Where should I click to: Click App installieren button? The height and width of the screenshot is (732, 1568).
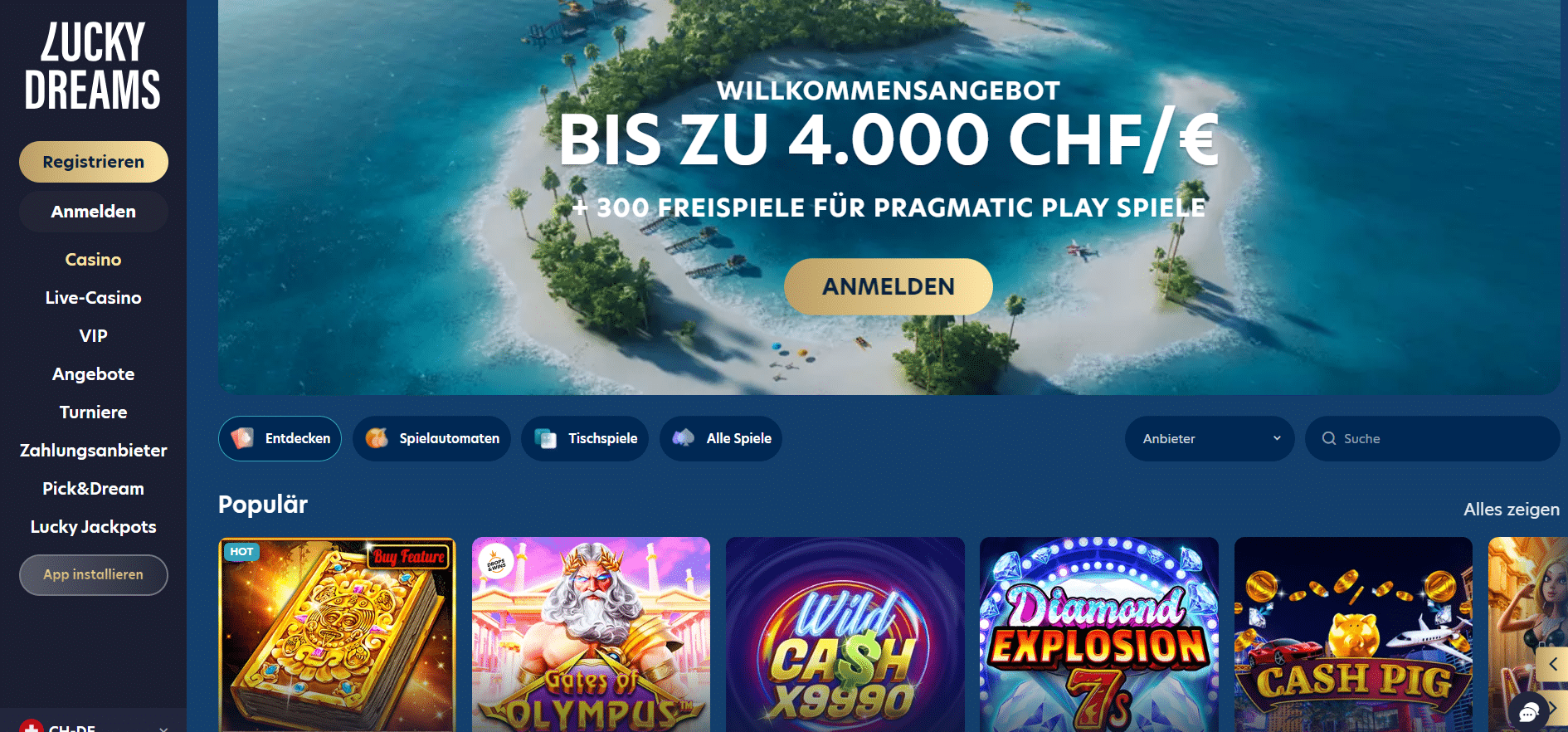coord(94,574)
